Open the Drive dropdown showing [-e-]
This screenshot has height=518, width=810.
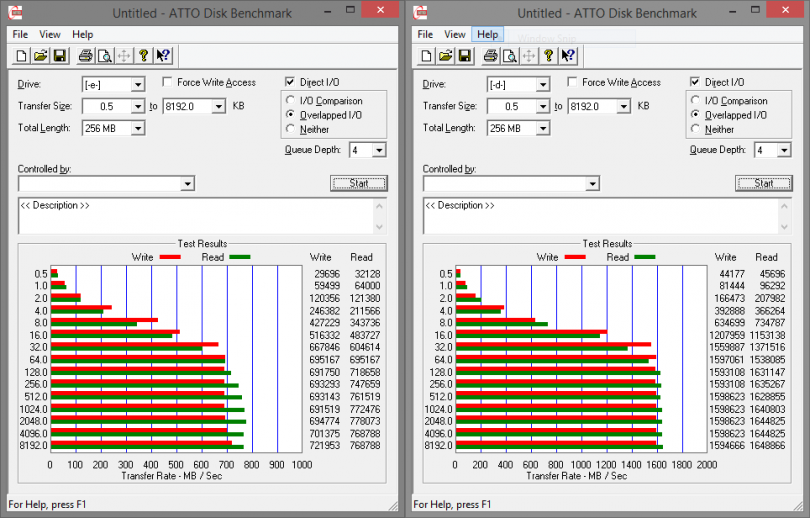click(138, 85)
